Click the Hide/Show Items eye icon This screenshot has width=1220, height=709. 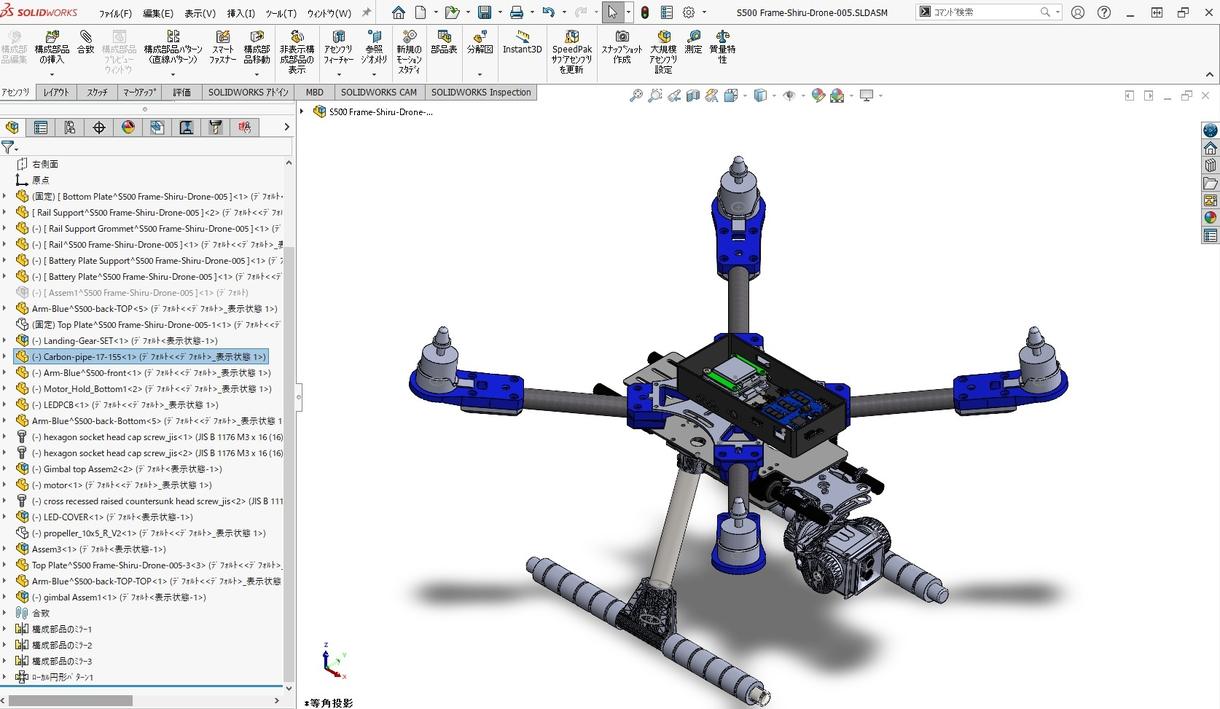coord(789,95)
